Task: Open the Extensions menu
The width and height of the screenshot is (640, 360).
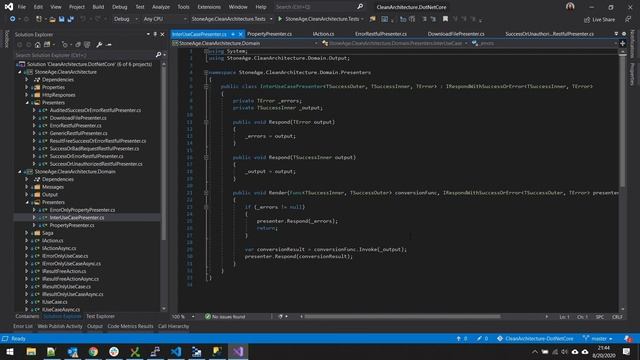Action: (209, 7)
